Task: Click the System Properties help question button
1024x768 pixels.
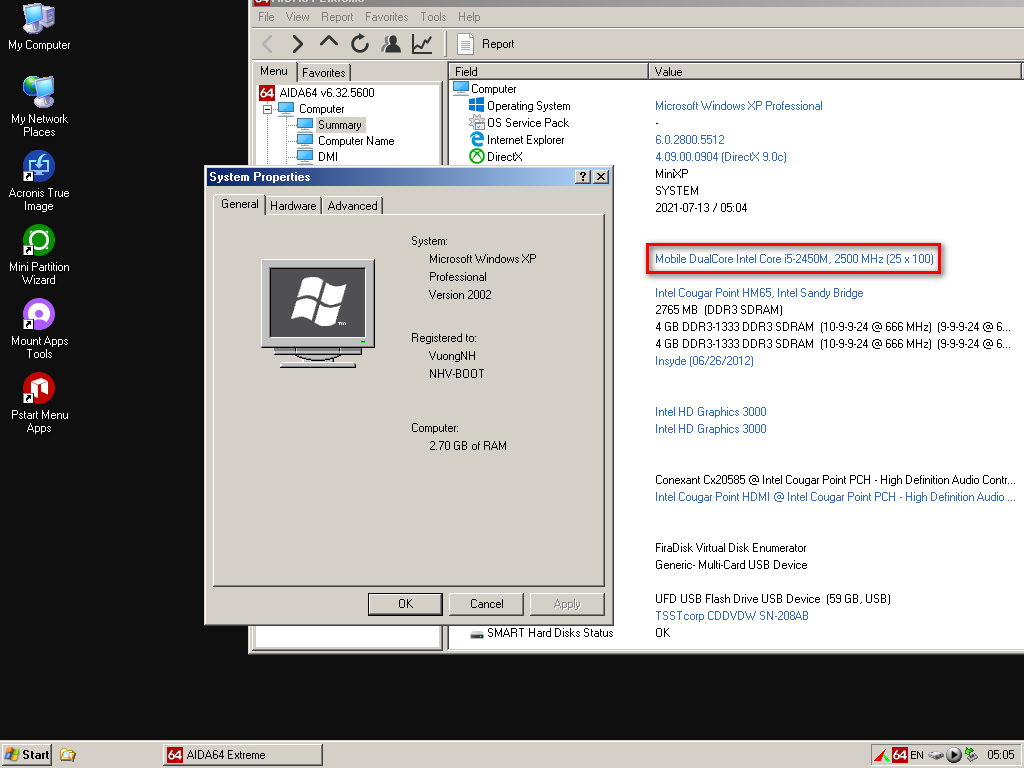Action: tap(583, 176)
